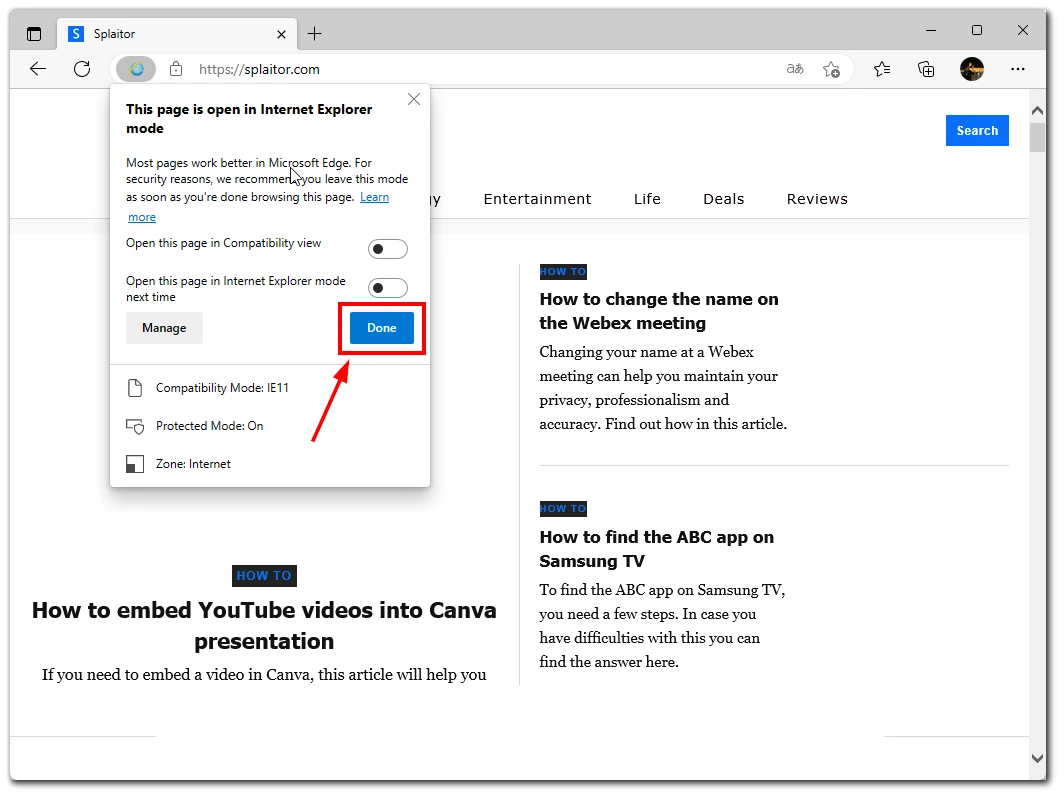Toggle Internet Explorer mode next time

[x=387, y=288]
